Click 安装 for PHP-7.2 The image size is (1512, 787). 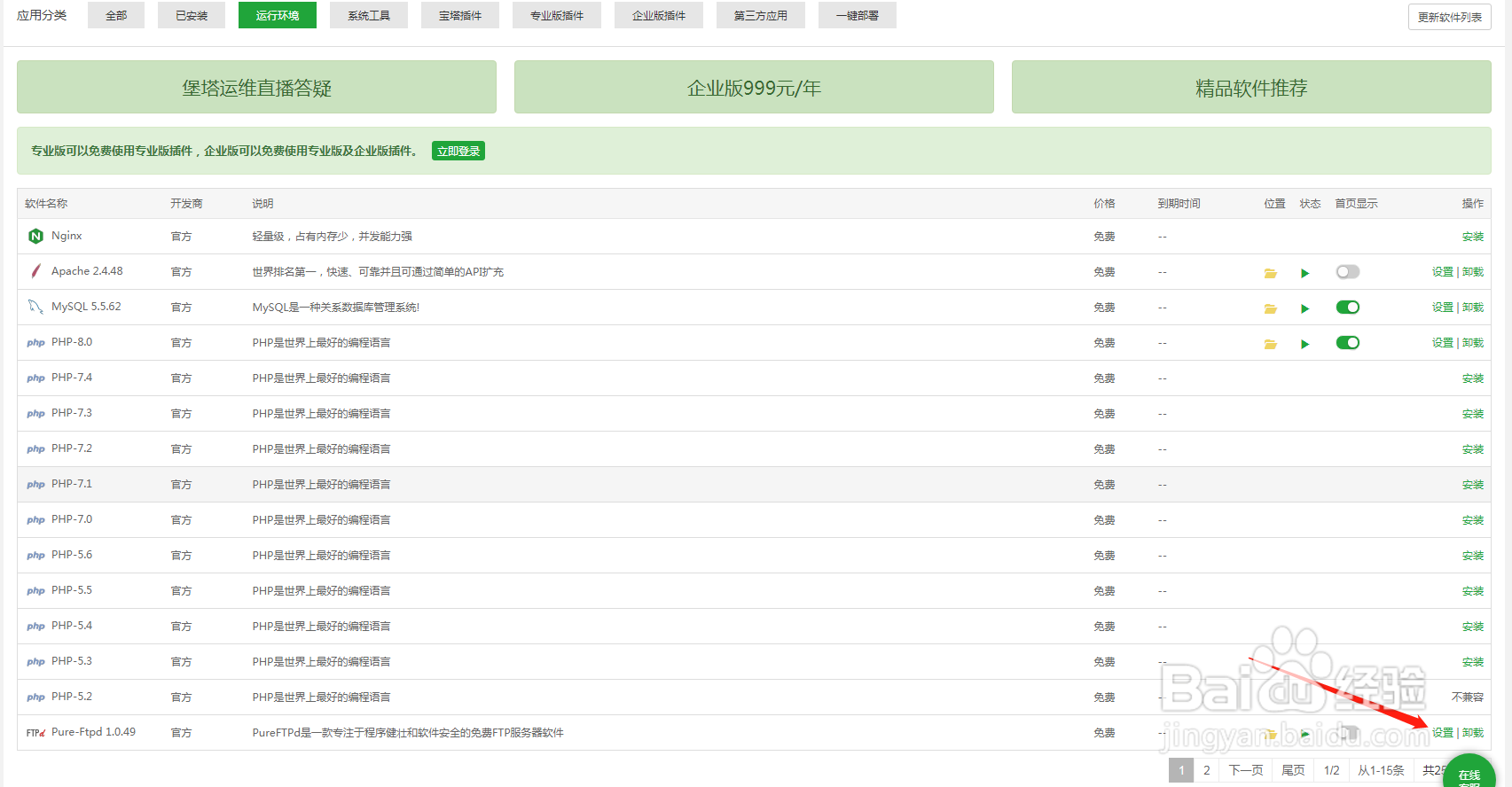[1473, 449]
